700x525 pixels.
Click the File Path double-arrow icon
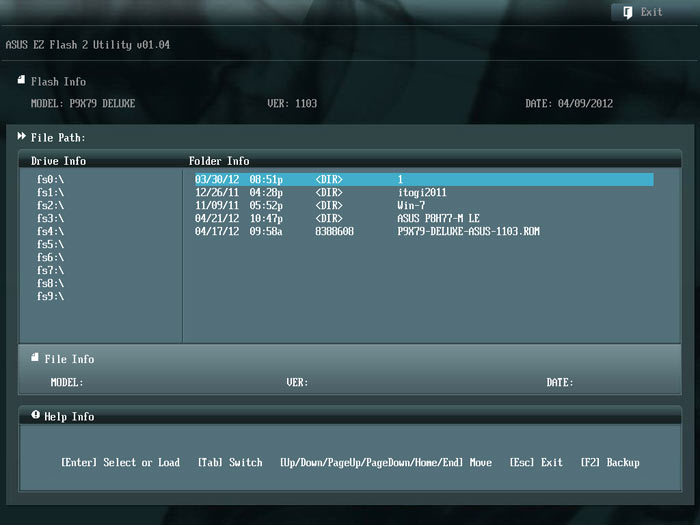click(21, 136)
